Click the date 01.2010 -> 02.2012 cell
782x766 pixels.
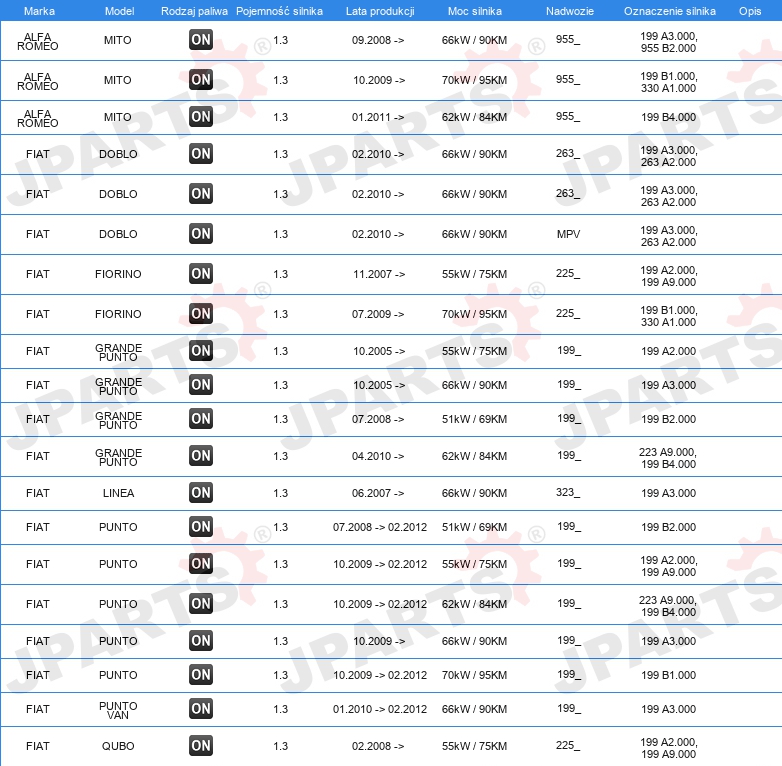pyautogui.click(x=380, y=709)
